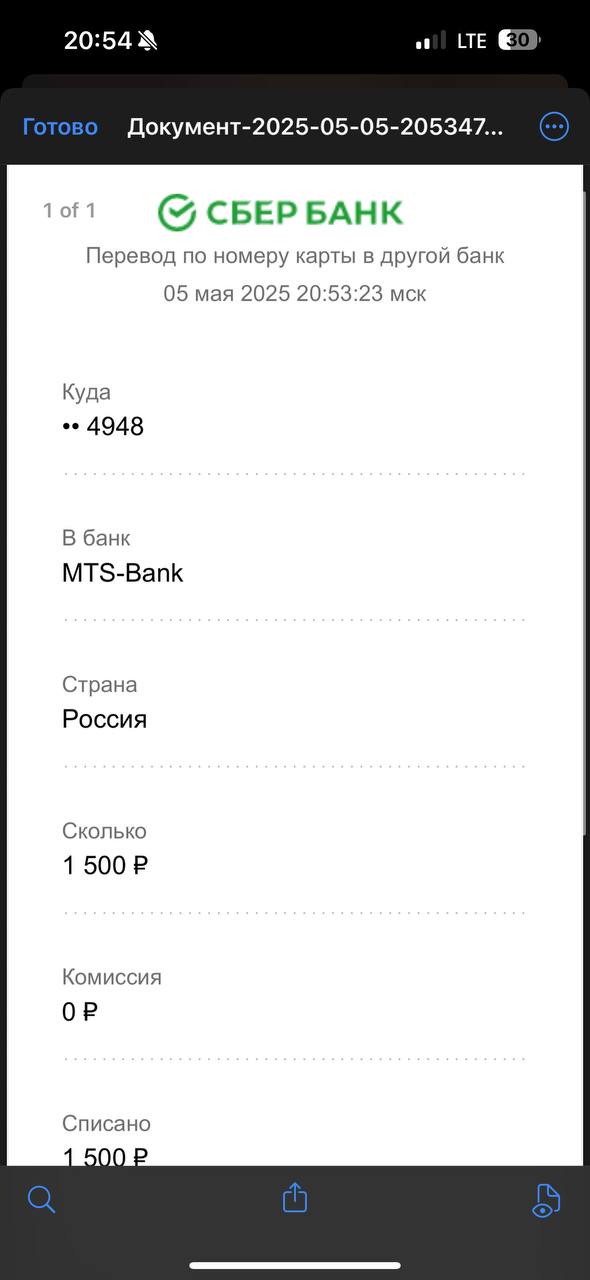Tap the document scrollbar on right edge

coord(586,510)
